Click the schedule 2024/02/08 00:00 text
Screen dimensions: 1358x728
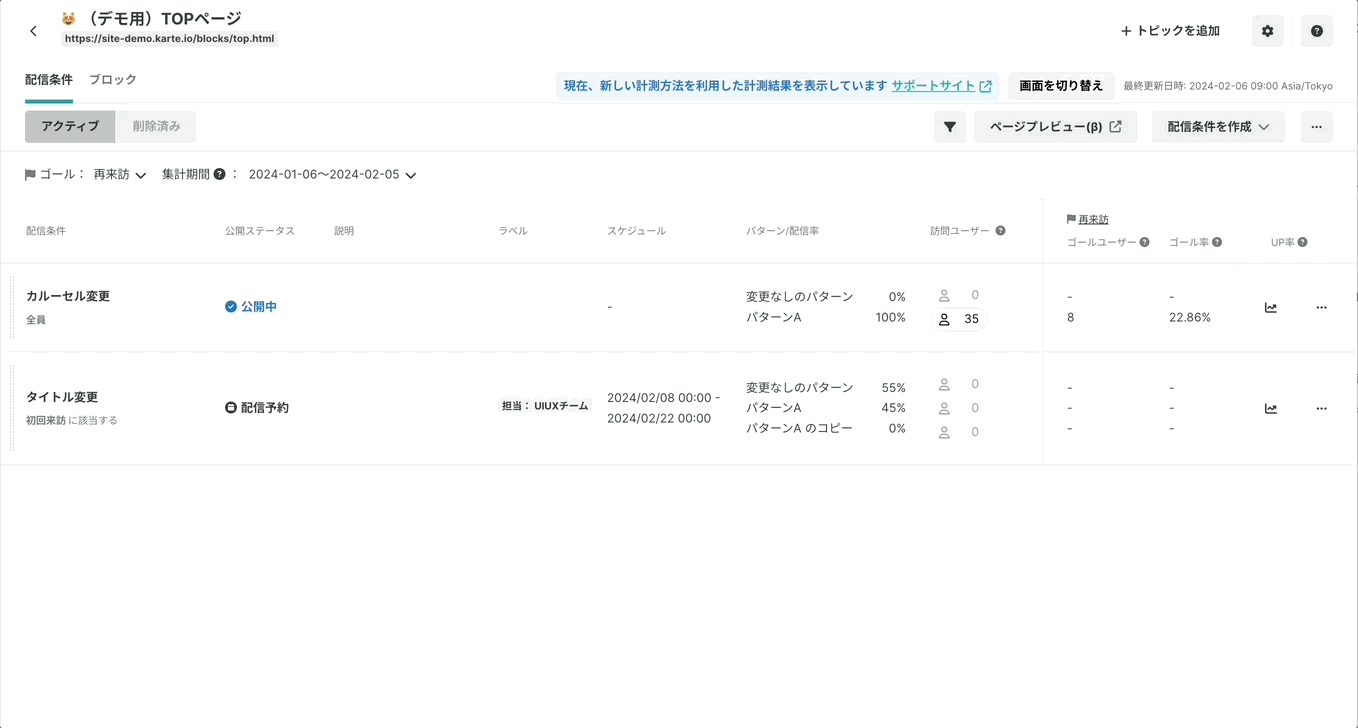pos(663,397)
